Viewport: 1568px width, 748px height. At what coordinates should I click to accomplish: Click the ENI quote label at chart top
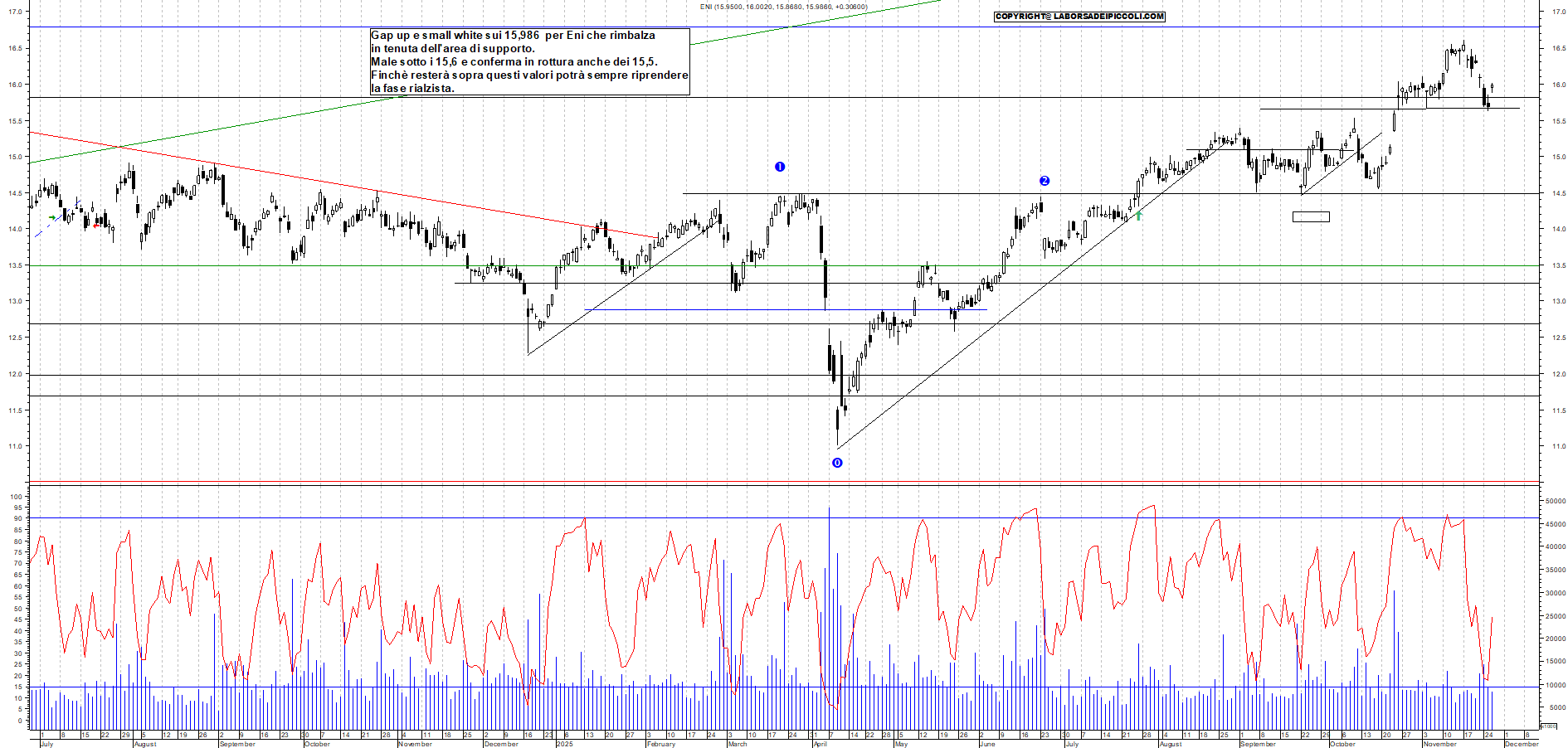784,7
